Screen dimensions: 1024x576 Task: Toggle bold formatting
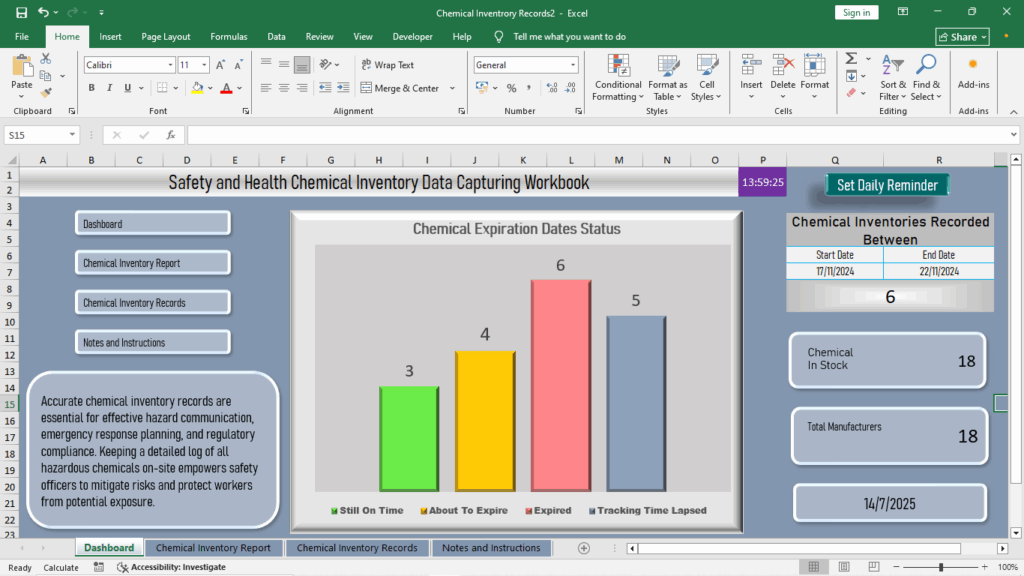(90, 88)
